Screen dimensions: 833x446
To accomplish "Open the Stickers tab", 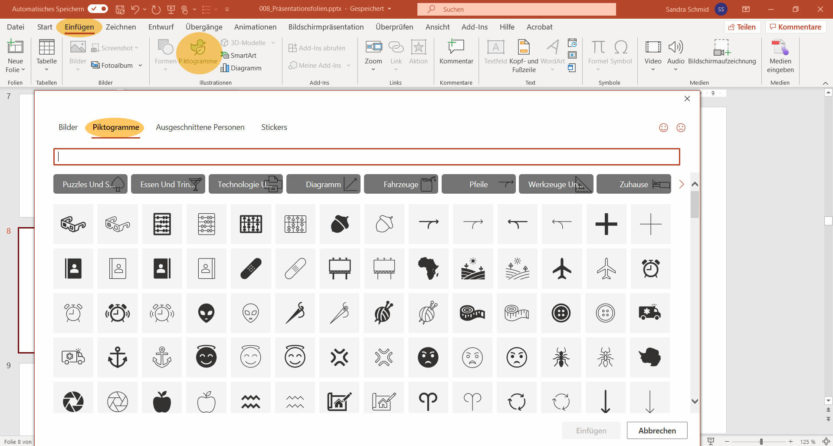I will 274,127.
